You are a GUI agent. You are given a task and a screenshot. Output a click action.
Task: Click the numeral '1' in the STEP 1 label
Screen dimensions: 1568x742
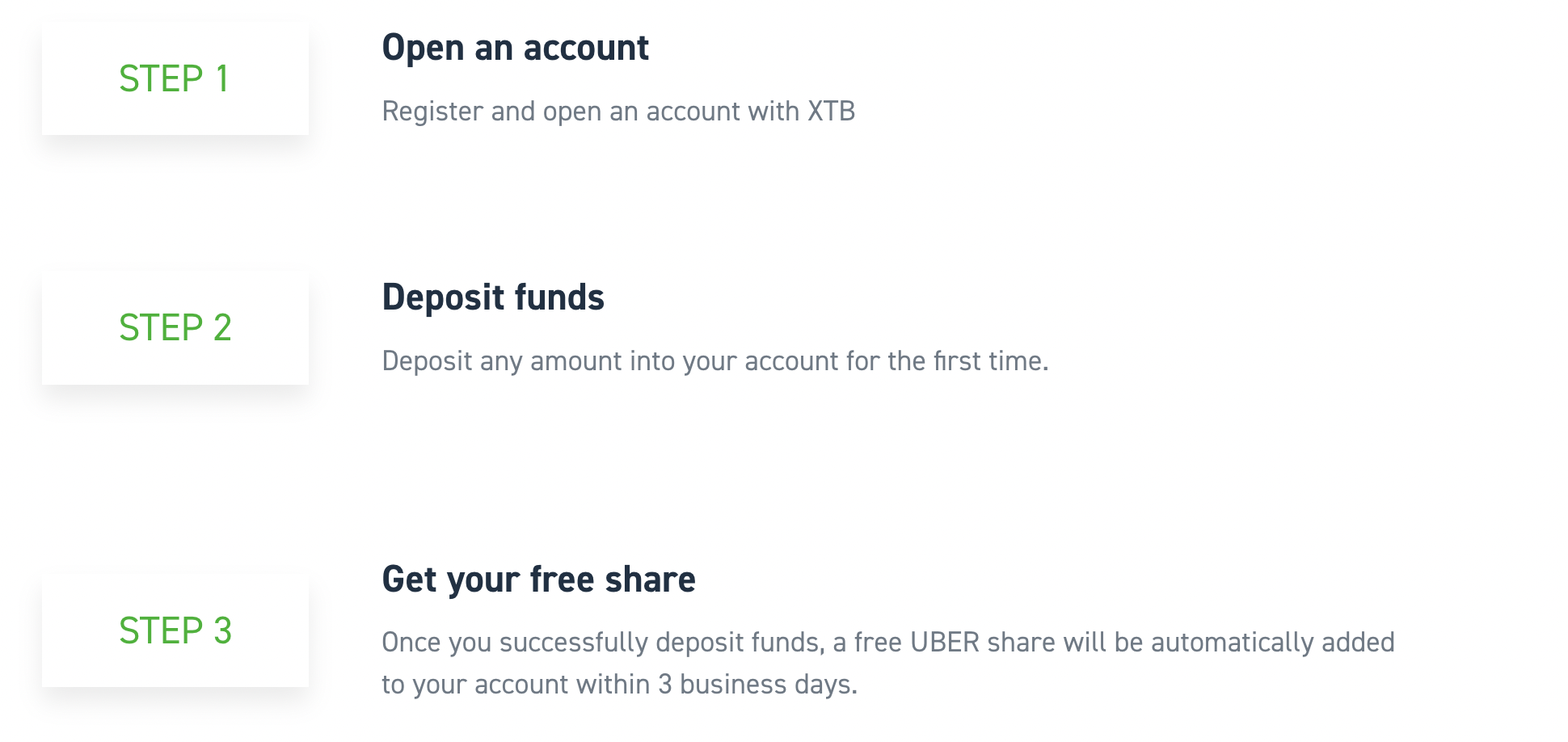click(221, 78)
